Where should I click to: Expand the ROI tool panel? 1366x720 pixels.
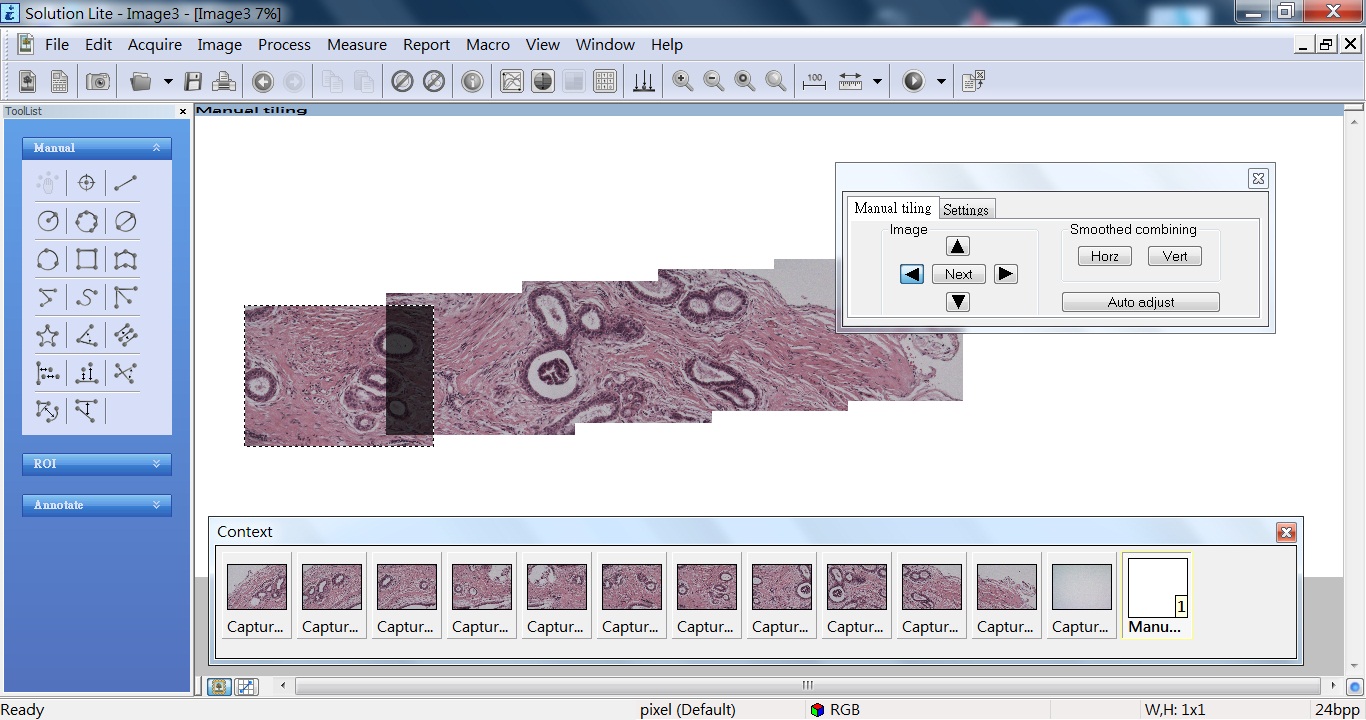pos(96,464)
